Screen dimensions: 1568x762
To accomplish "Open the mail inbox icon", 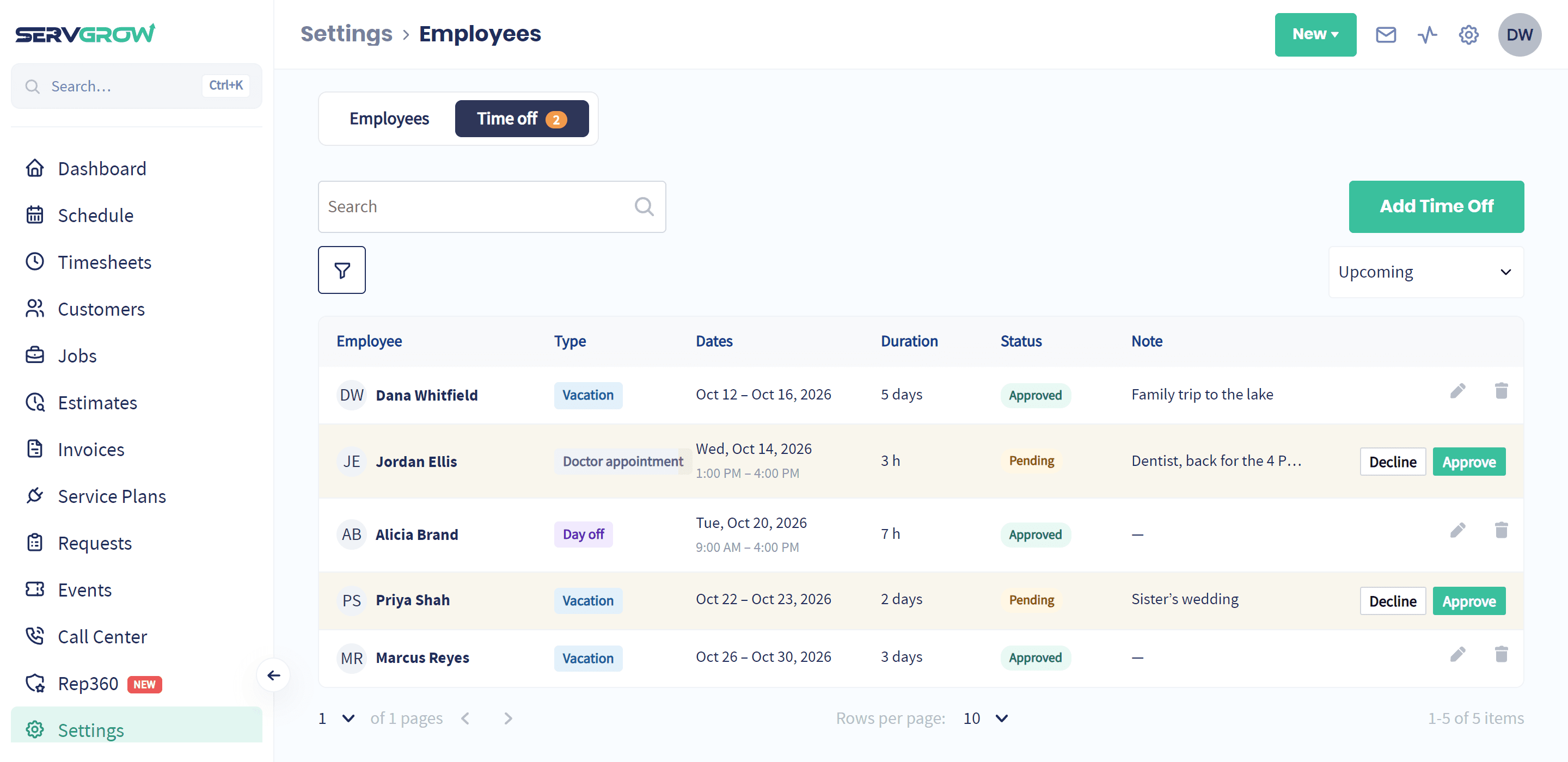I will (1386, 35).
